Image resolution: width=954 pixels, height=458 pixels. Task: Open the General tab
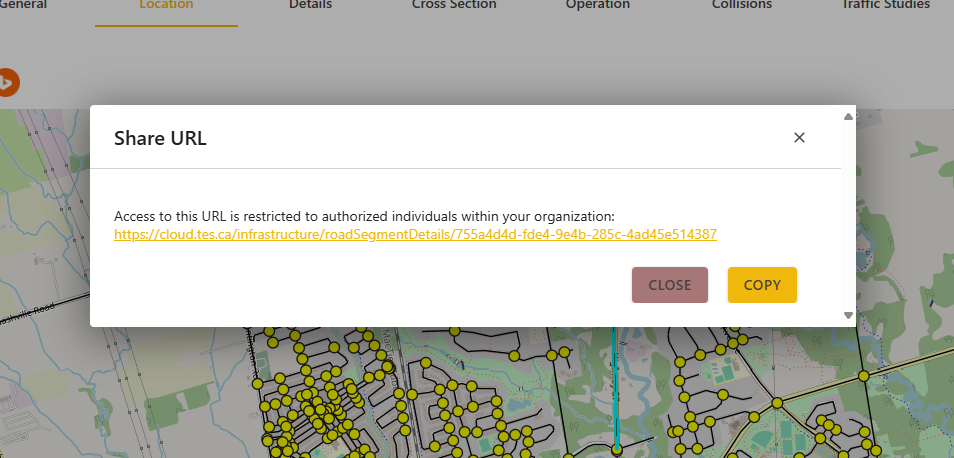pos(23,5)
